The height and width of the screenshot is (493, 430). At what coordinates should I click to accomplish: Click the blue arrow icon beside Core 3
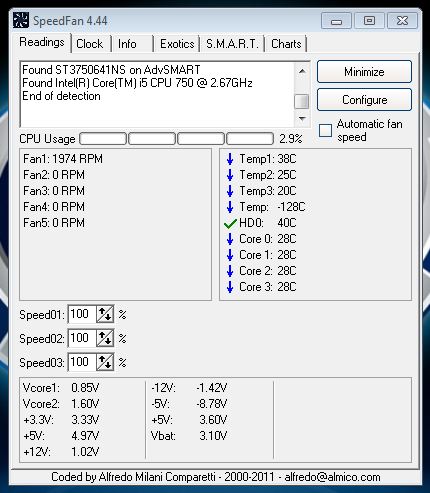click(x=230, y=287)
